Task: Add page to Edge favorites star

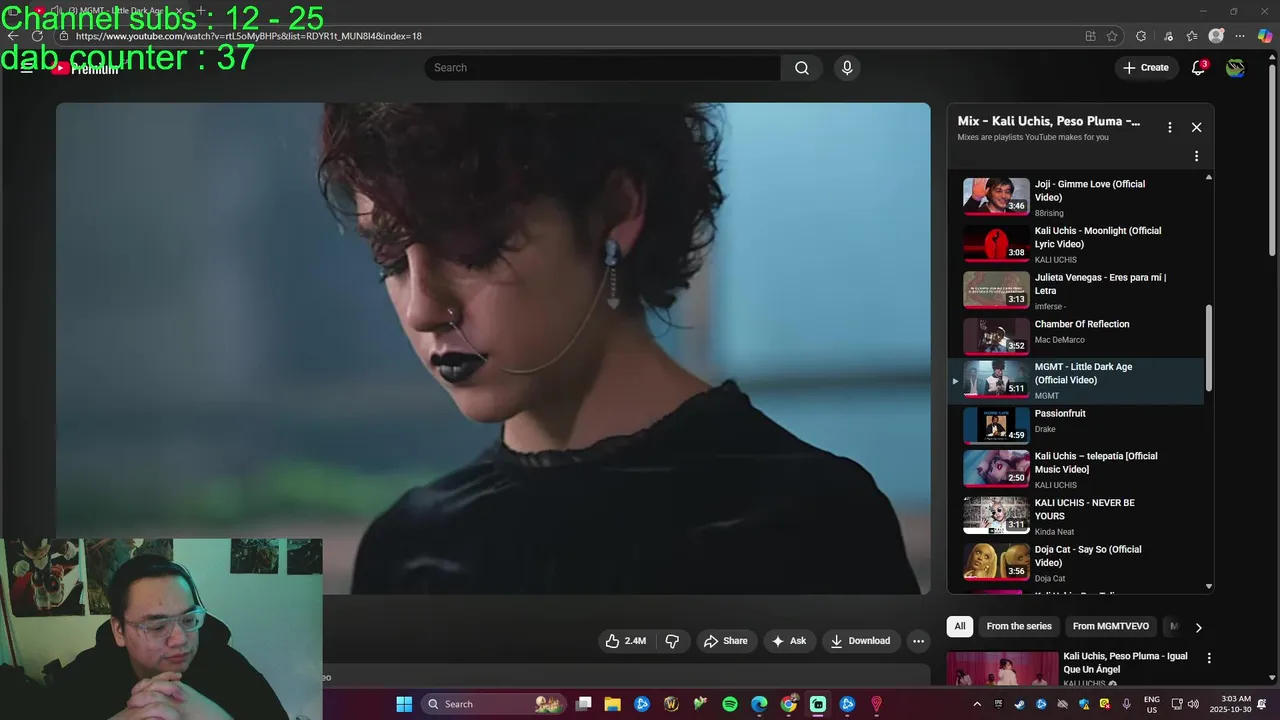Action: pyautogui.click(x=1112, y=36)
